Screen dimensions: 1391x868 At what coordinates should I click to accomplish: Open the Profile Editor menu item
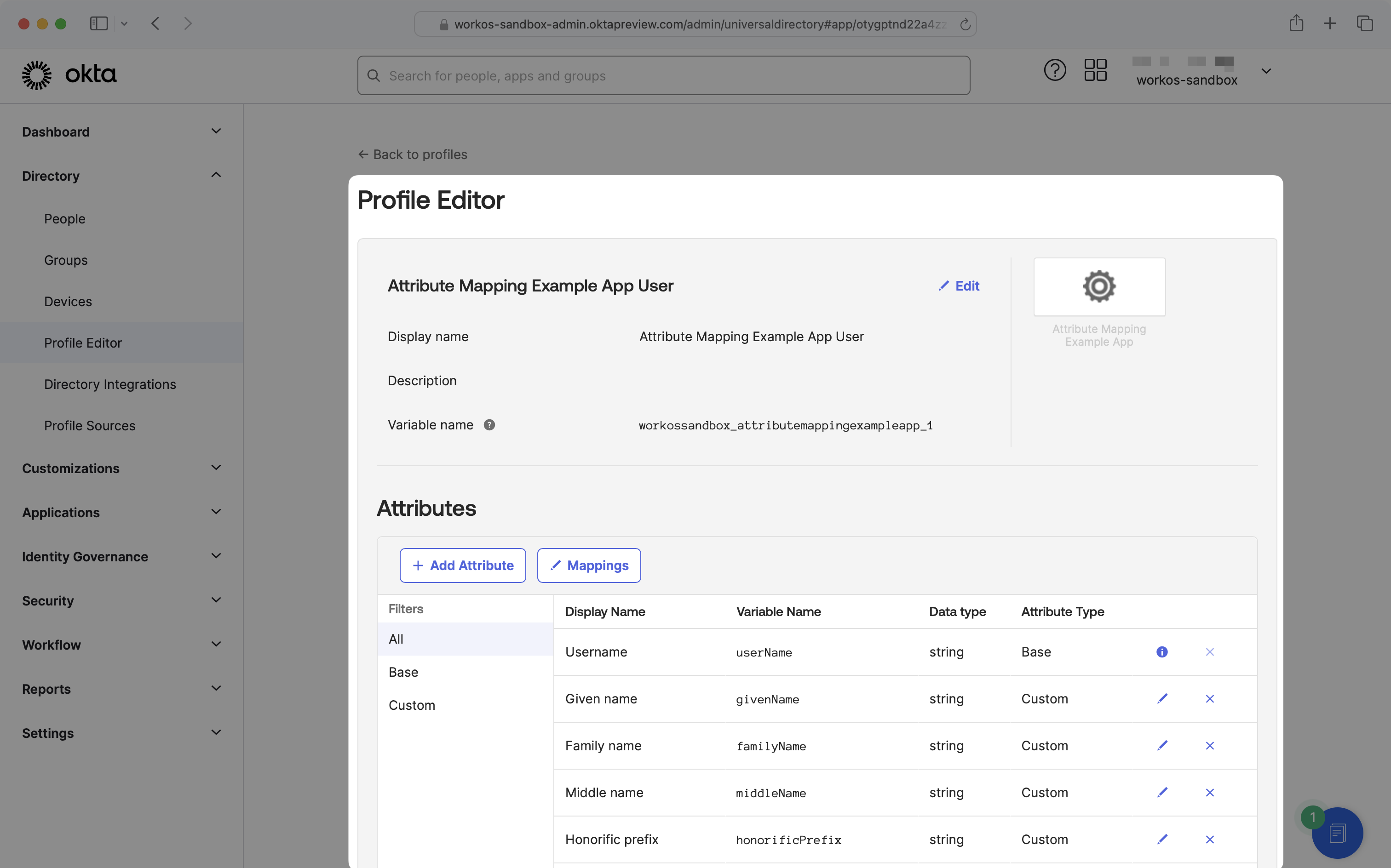point(82,342)
